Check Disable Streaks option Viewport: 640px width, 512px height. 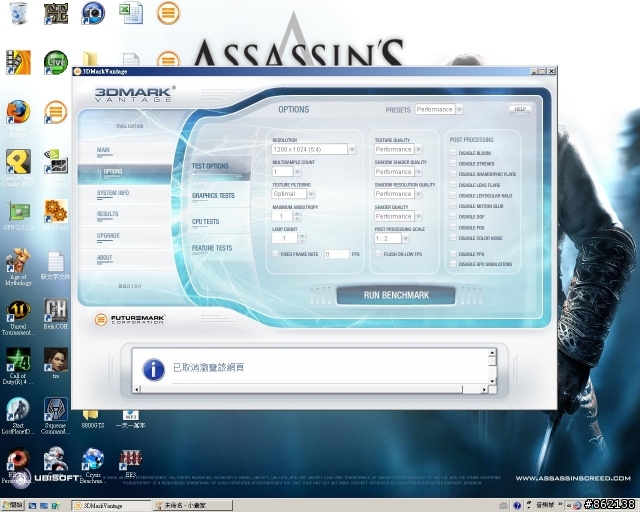click(x=453, y=163)
